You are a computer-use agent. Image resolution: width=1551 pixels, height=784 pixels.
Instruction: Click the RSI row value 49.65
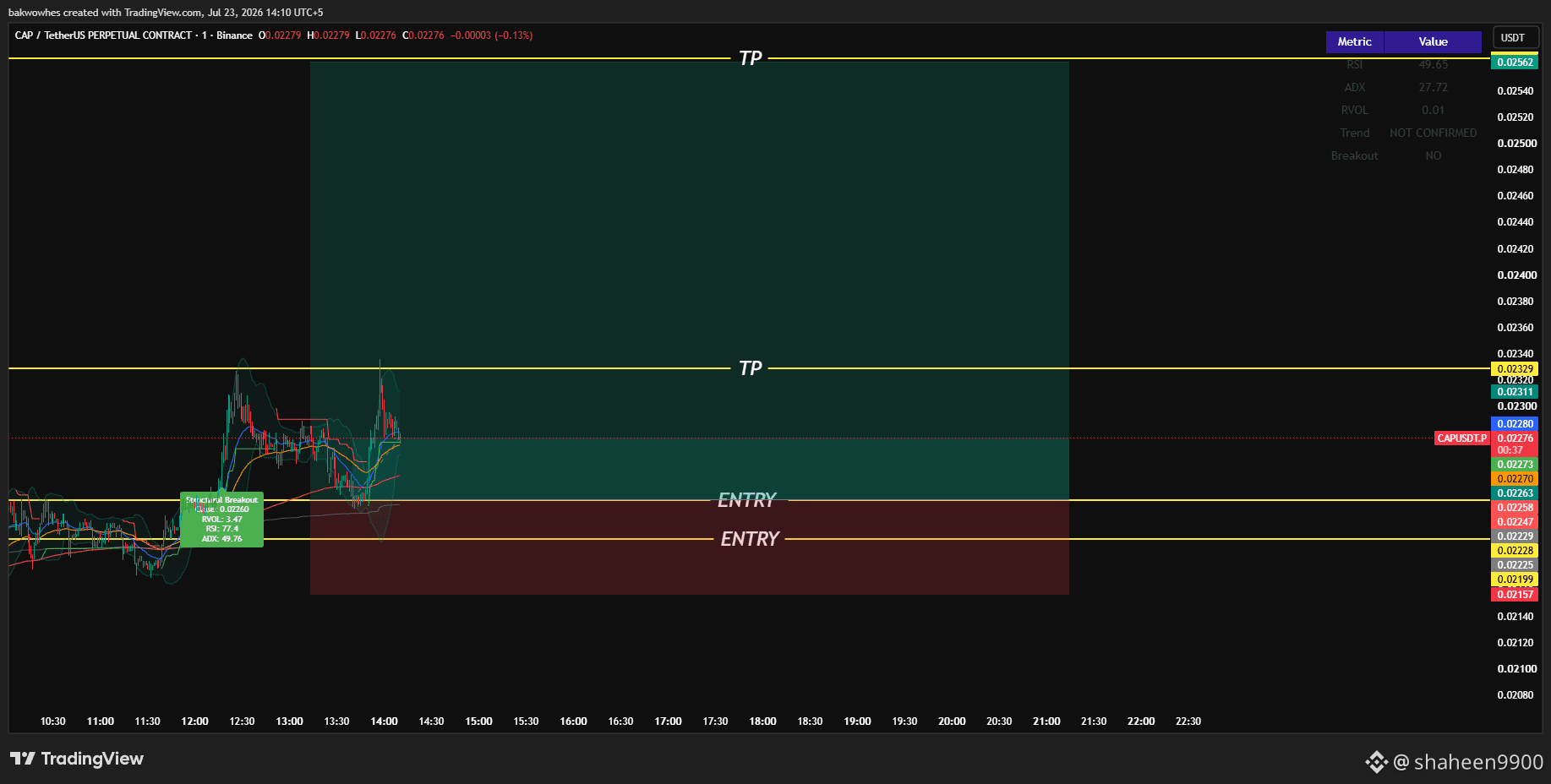[1433, 65]
